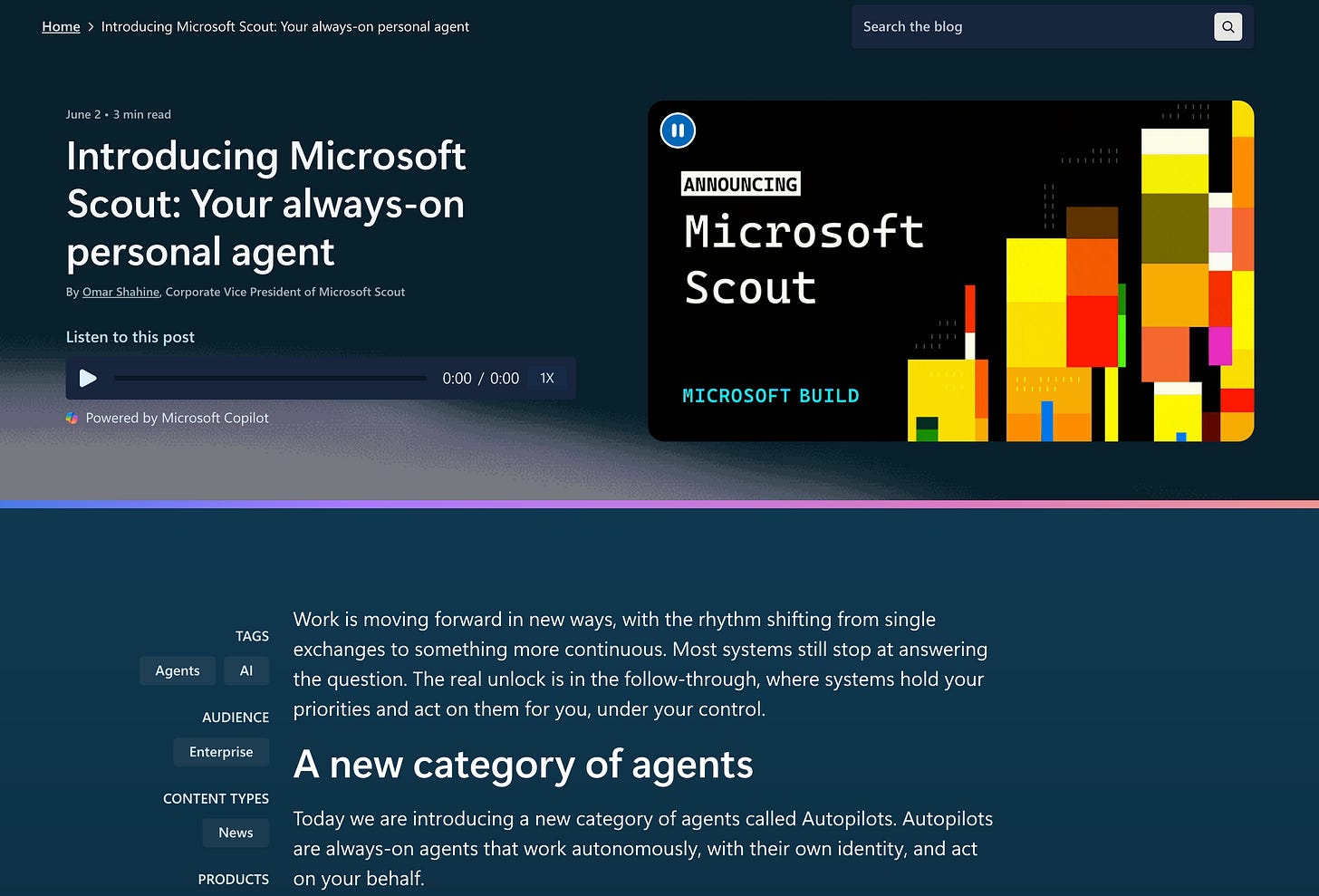Click the 'Listen to this post' label
This screenshot has width=1319, height=896.
pyautogui.click(x=130, y=337)
